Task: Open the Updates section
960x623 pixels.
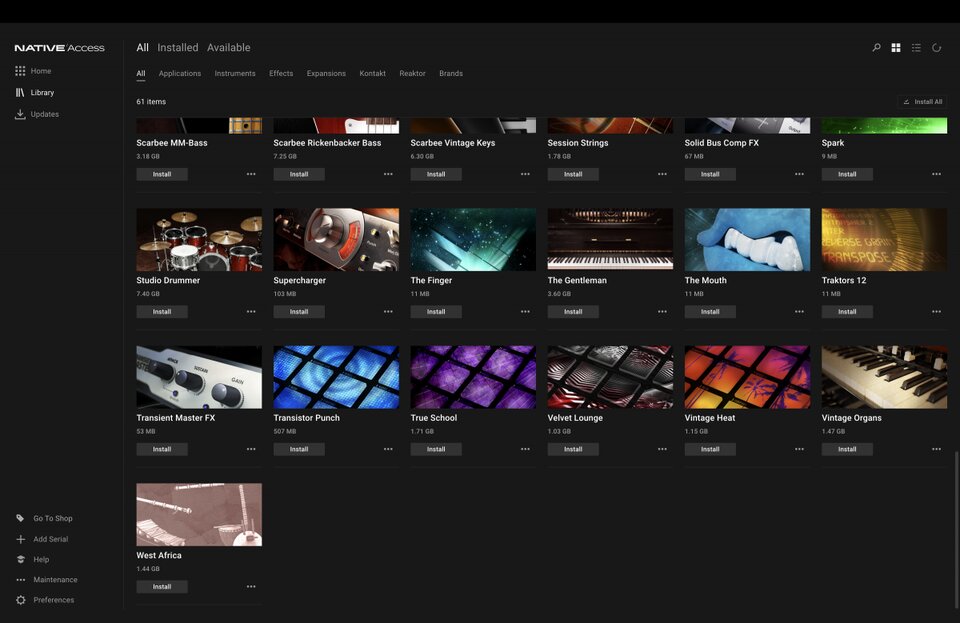Action: click(x=40, y=113)
